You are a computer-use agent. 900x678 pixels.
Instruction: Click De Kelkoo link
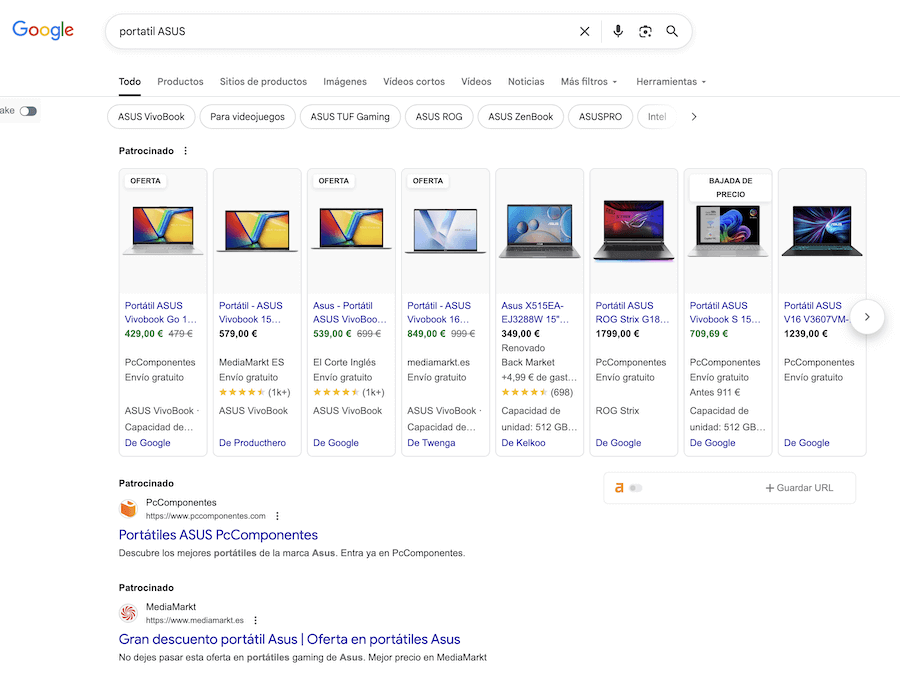tap(523, 443)
